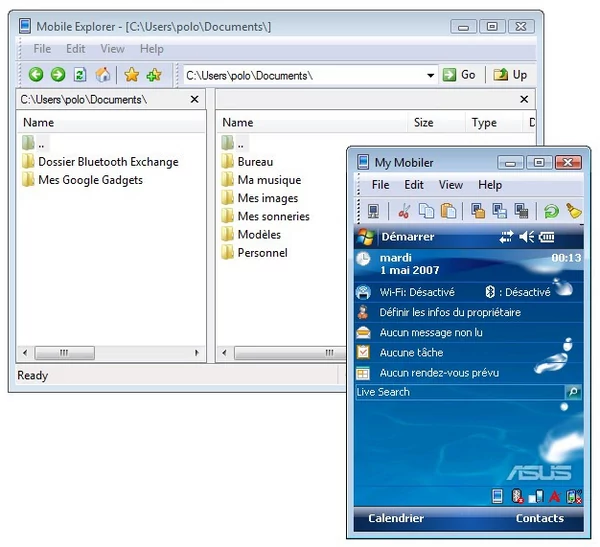Viewport: 600px width, 547px height.
Task: Click the Up button in Mobile Explorer
Action: pos(510,75)
